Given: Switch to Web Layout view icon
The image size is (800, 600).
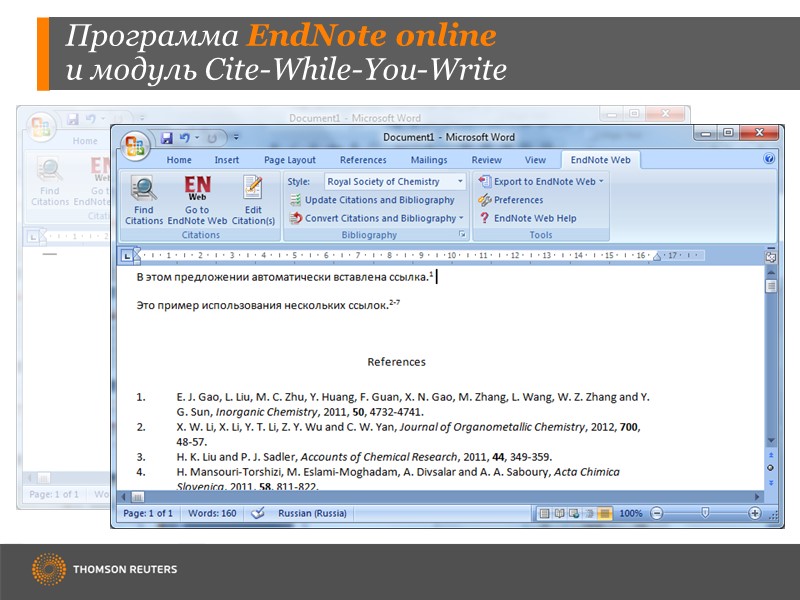Looking at the screenshot, I should (574, 513).
